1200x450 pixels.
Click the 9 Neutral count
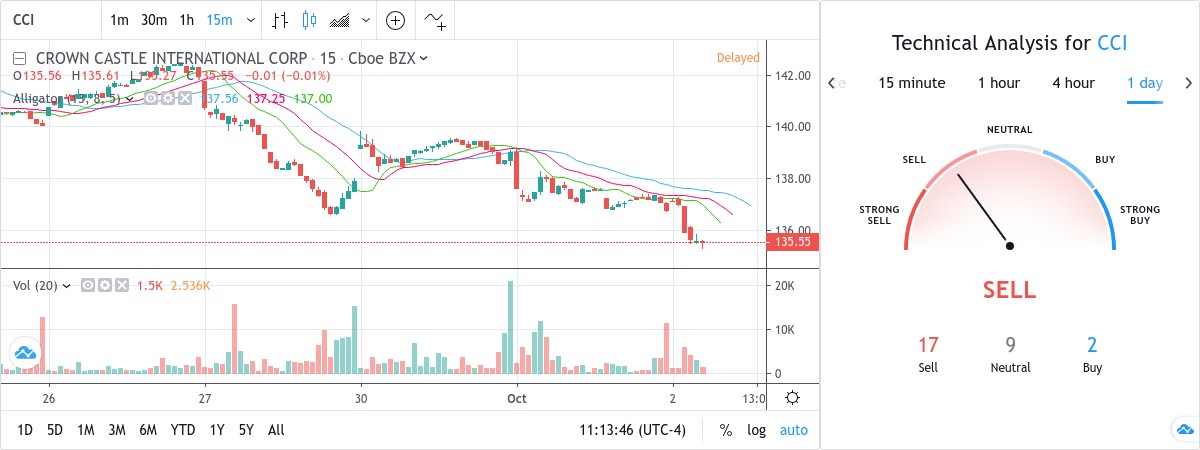click(1010, 346)
